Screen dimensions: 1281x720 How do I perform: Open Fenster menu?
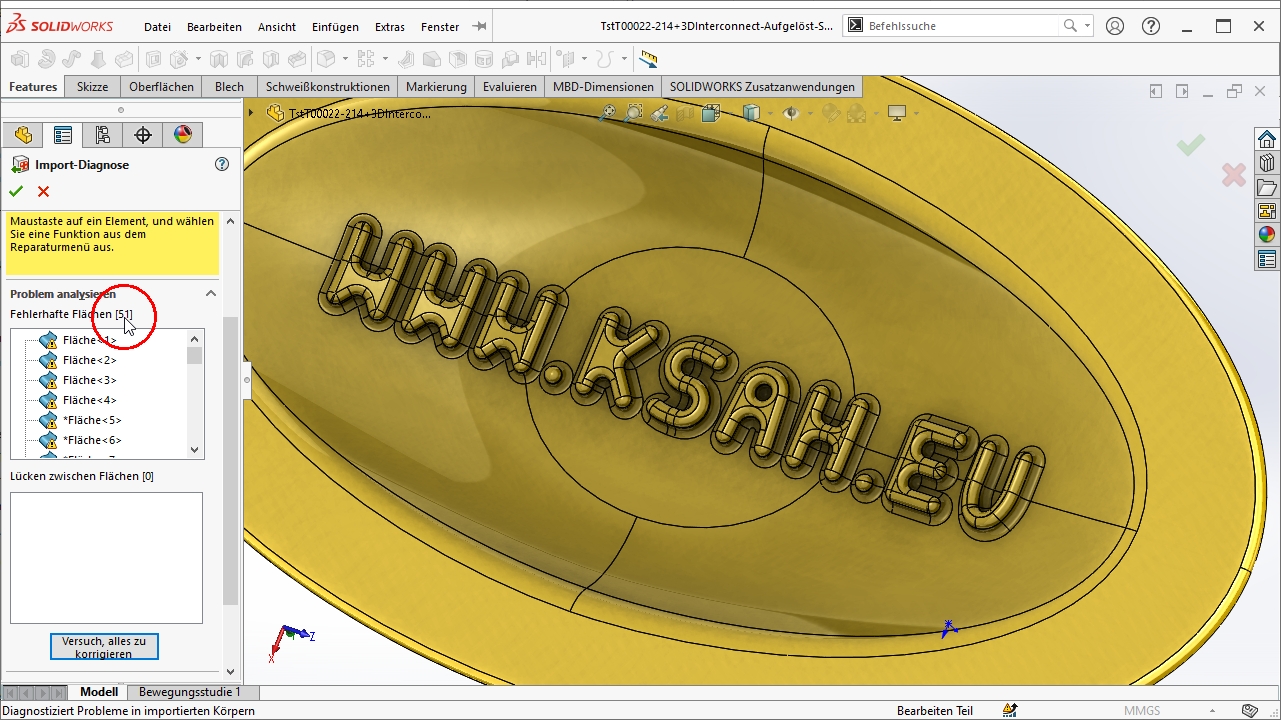[x=440, y=27]
